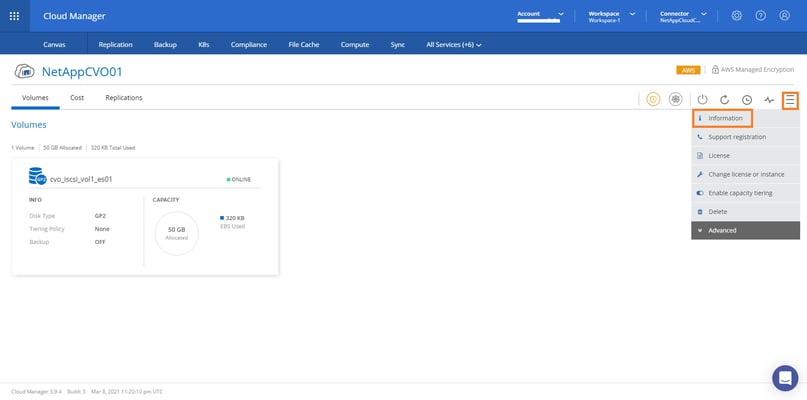This screenshot has width=807, height=400.
Task: Open the settings gear icon
Action: tap(736, 16)
